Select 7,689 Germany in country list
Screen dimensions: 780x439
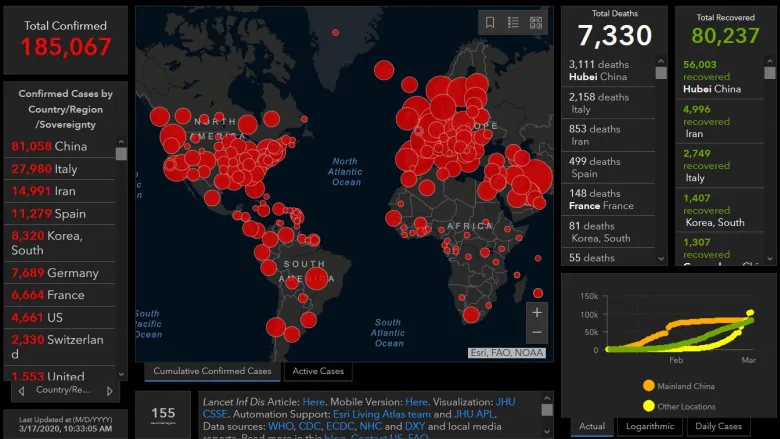(60, 273)
